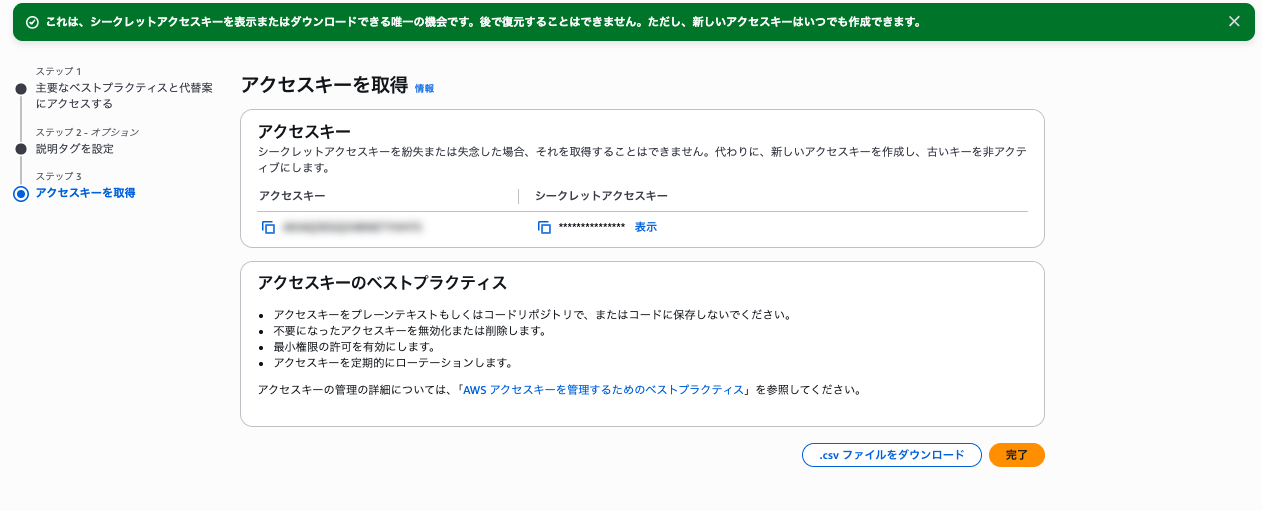Image resolution: width=1262 pixels, height=511 pixels.
Task: Copy the secret access key to the clipboard
Action: [x=544, y=227]
